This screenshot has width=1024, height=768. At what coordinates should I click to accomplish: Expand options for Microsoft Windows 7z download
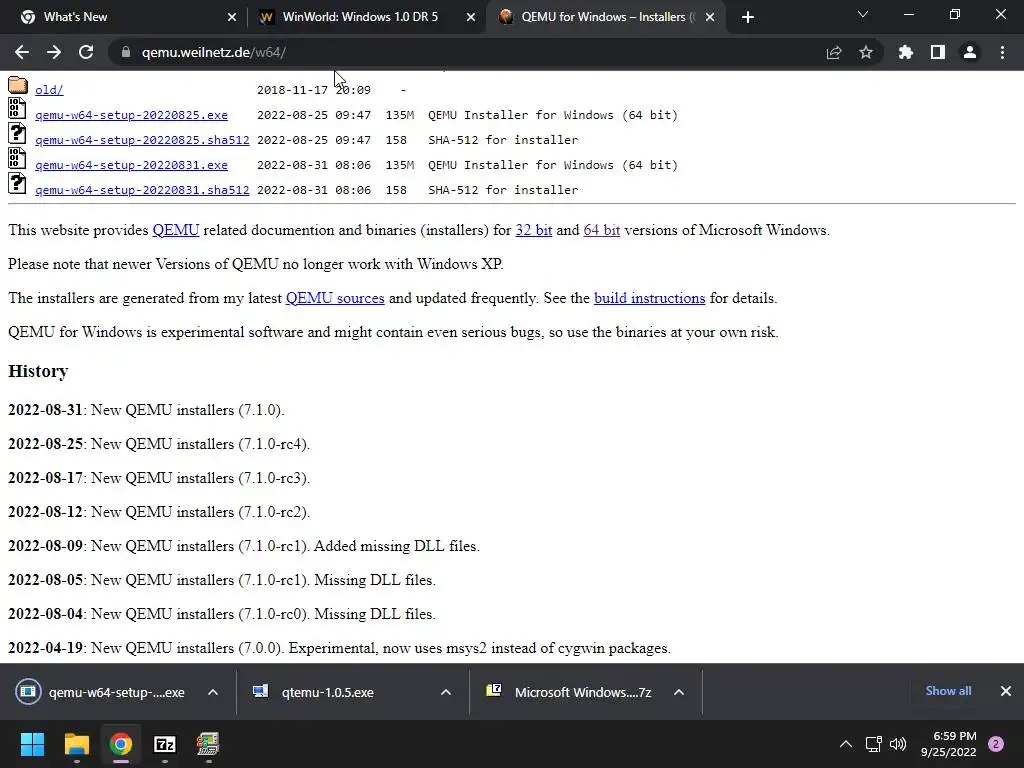click(679, 692)
